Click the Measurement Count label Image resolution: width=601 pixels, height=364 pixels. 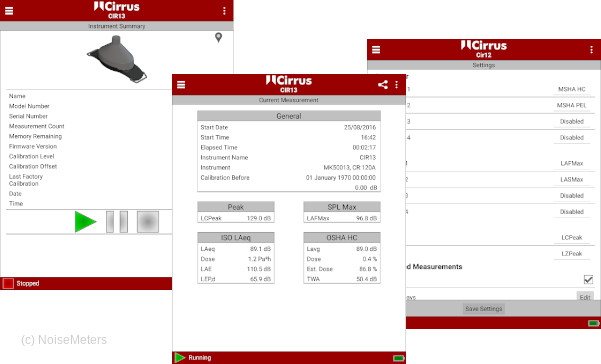pyautogui.click(x=36, y=126)
